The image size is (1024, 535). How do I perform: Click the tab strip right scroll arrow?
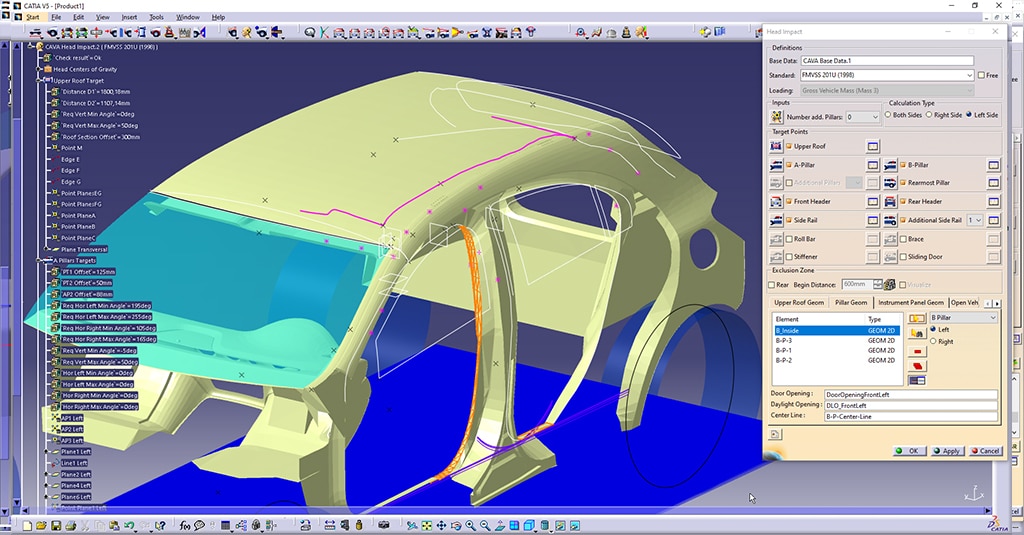pyautogui.click(x=997, y=303)
